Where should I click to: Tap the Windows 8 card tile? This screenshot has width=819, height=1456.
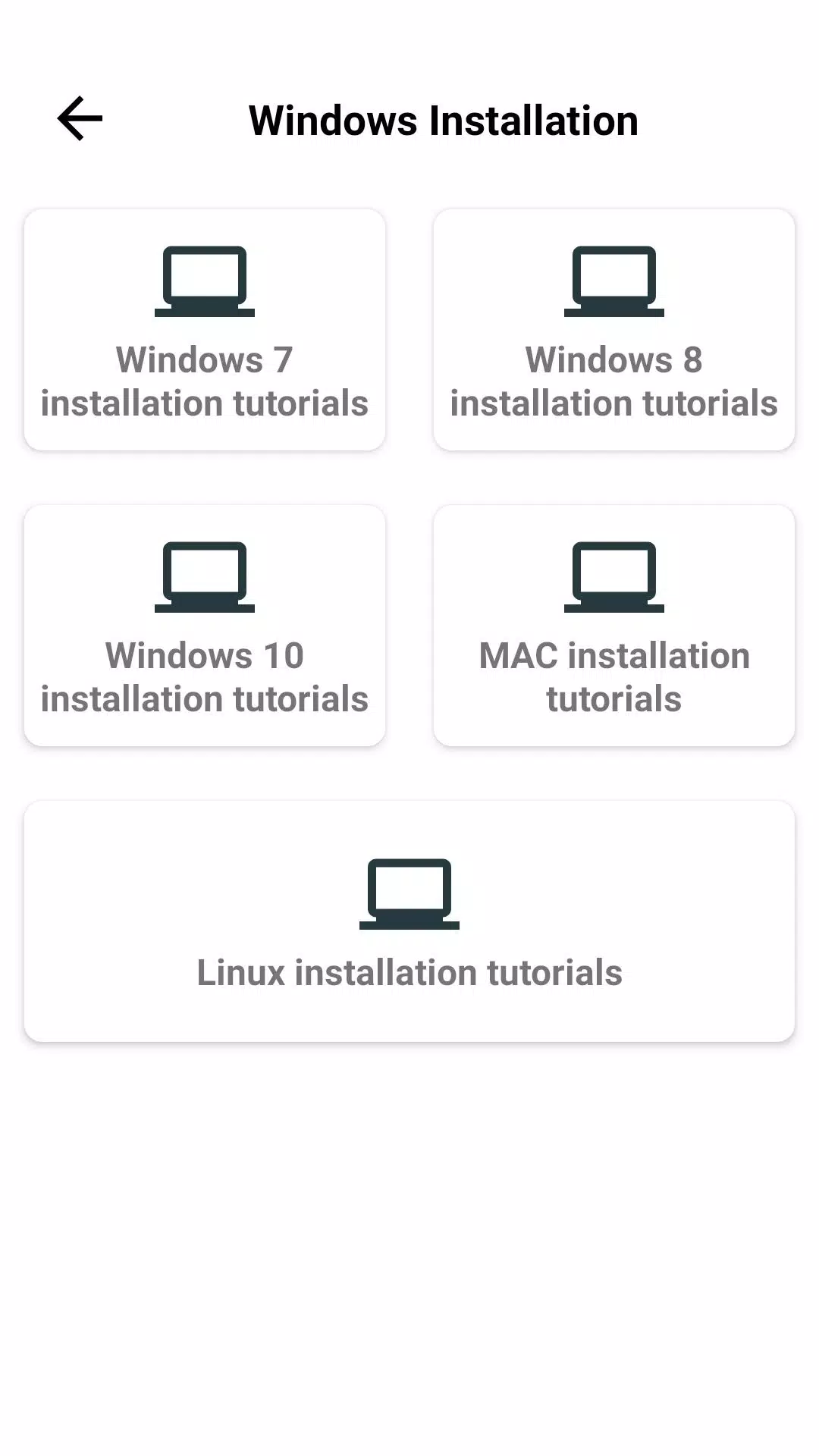pos(614,330)
